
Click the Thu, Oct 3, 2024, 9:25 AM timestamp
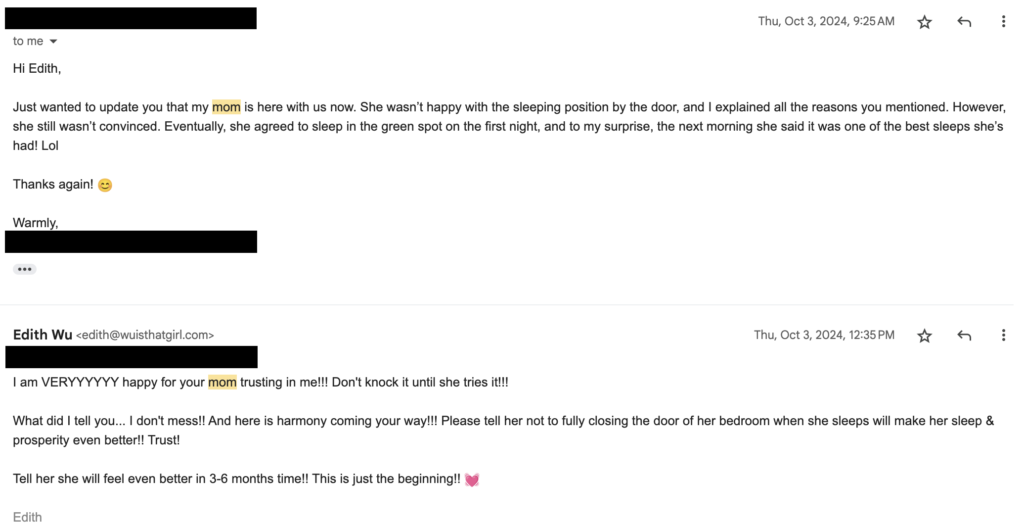826,21
